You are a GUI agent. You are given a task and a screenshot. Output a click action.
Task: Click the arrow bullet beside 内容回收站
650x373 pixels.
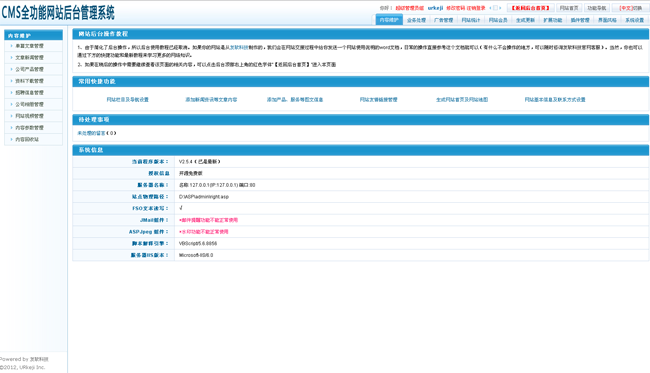(x=11, y=139)
